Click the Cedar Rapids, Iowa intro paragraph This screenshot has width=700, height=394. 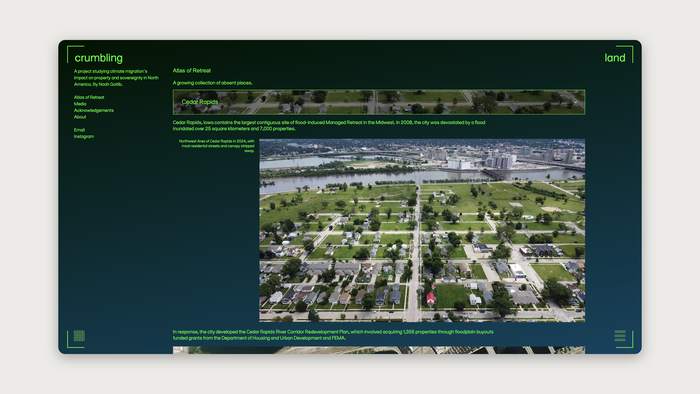pyautogui.click(x=329, y=125)
